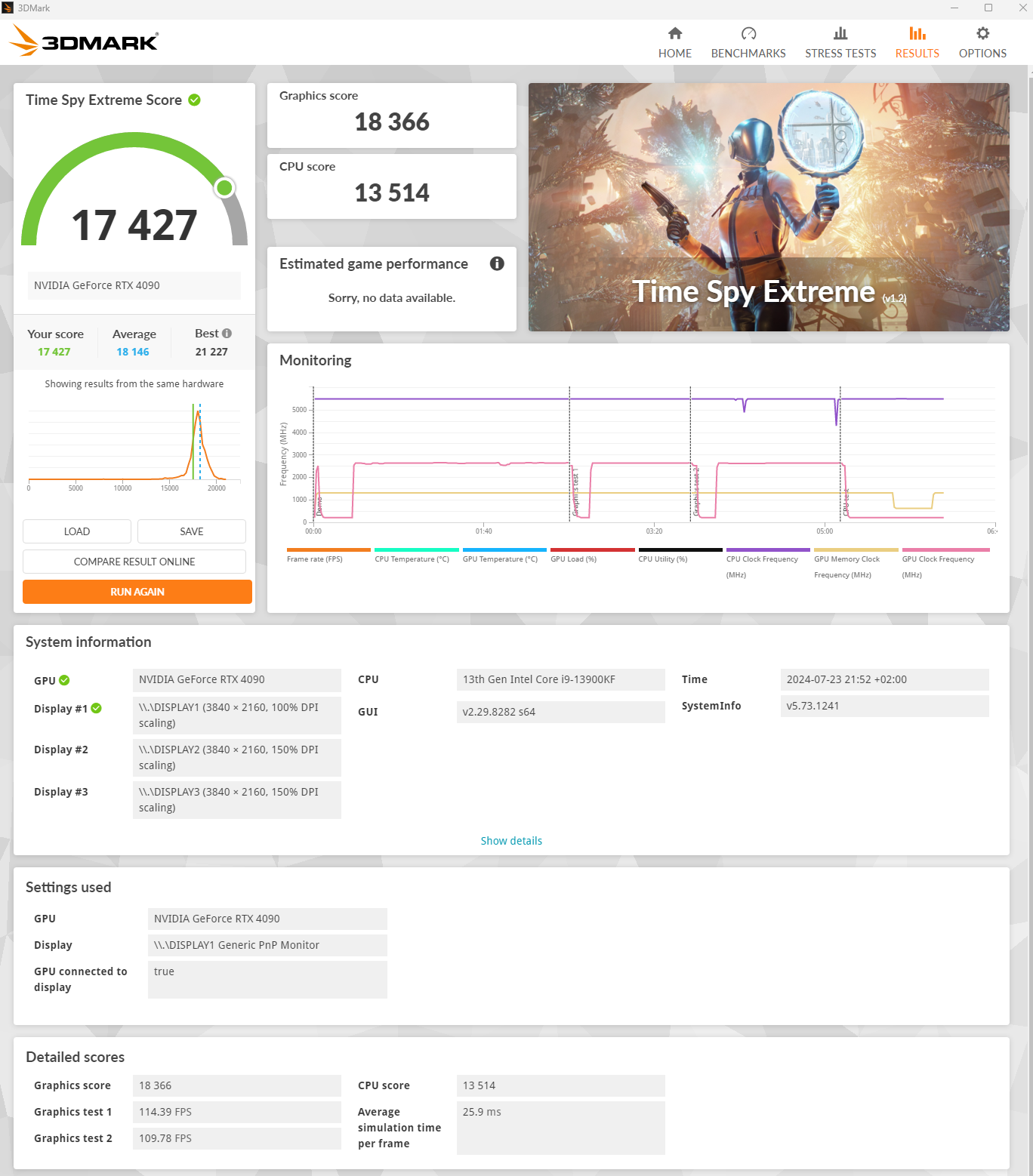Click the 3DMark title bar app icon
The image size is (1033, 1176).
click(x=8, y=8)
